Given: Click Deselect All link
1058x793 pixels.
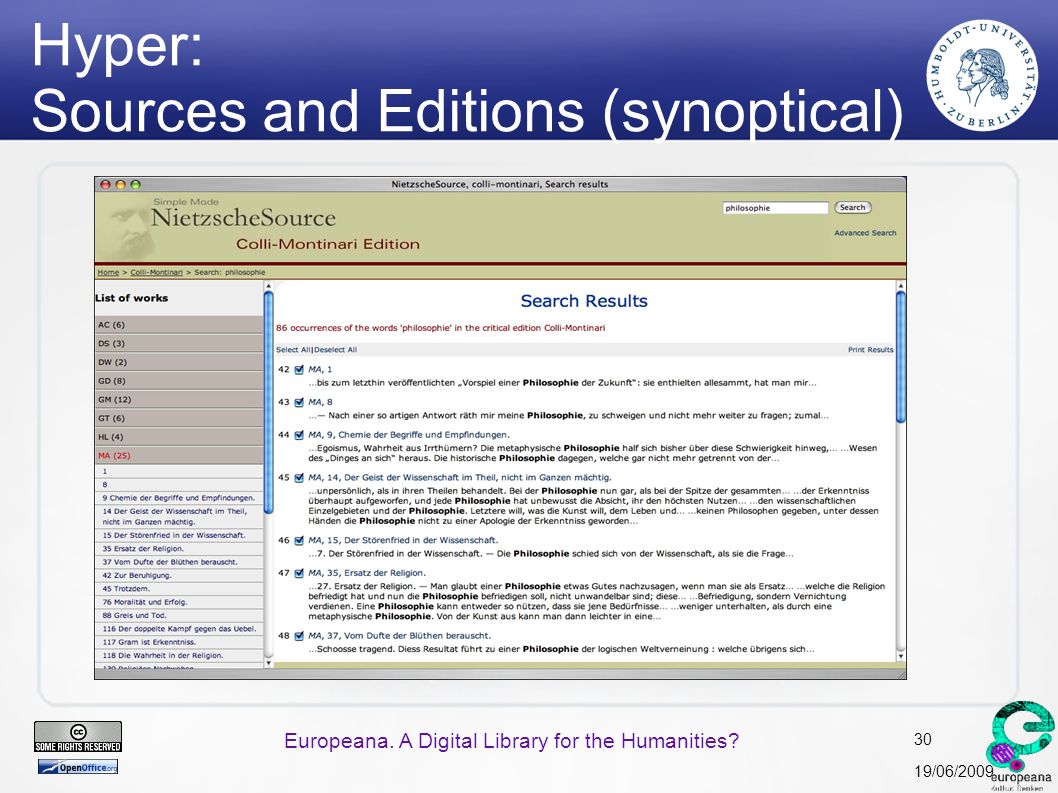Looking at the screenshot, I should click(335, 350).
